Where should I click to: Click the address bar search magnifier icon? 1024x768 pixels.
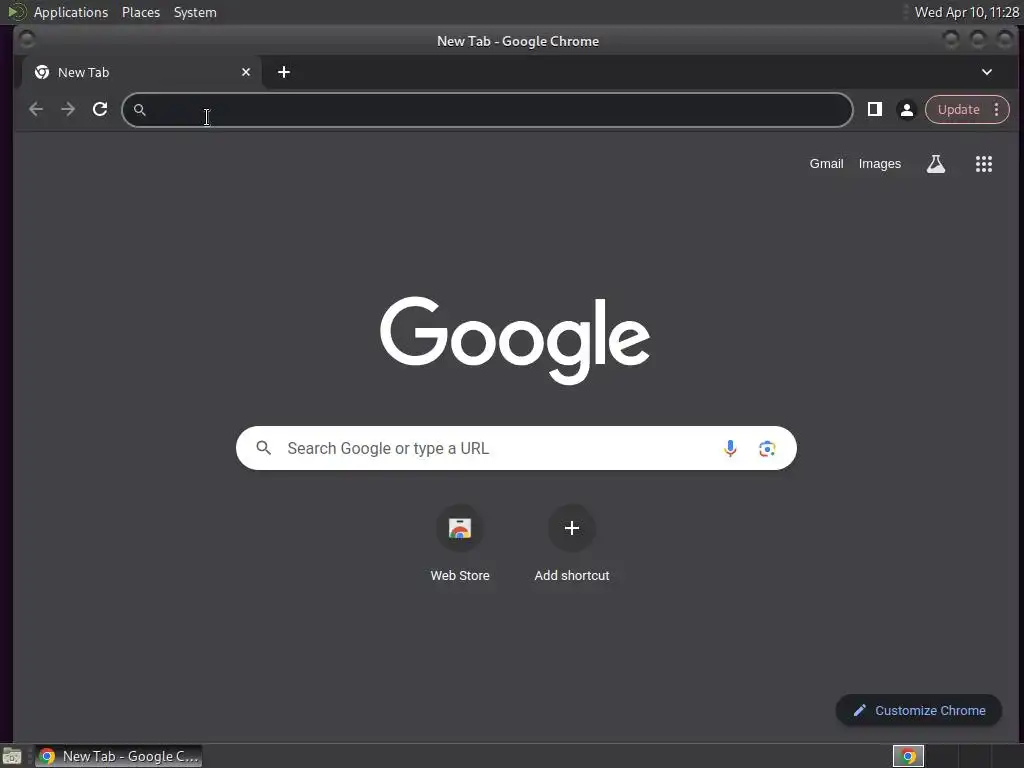tap(140, 110)
